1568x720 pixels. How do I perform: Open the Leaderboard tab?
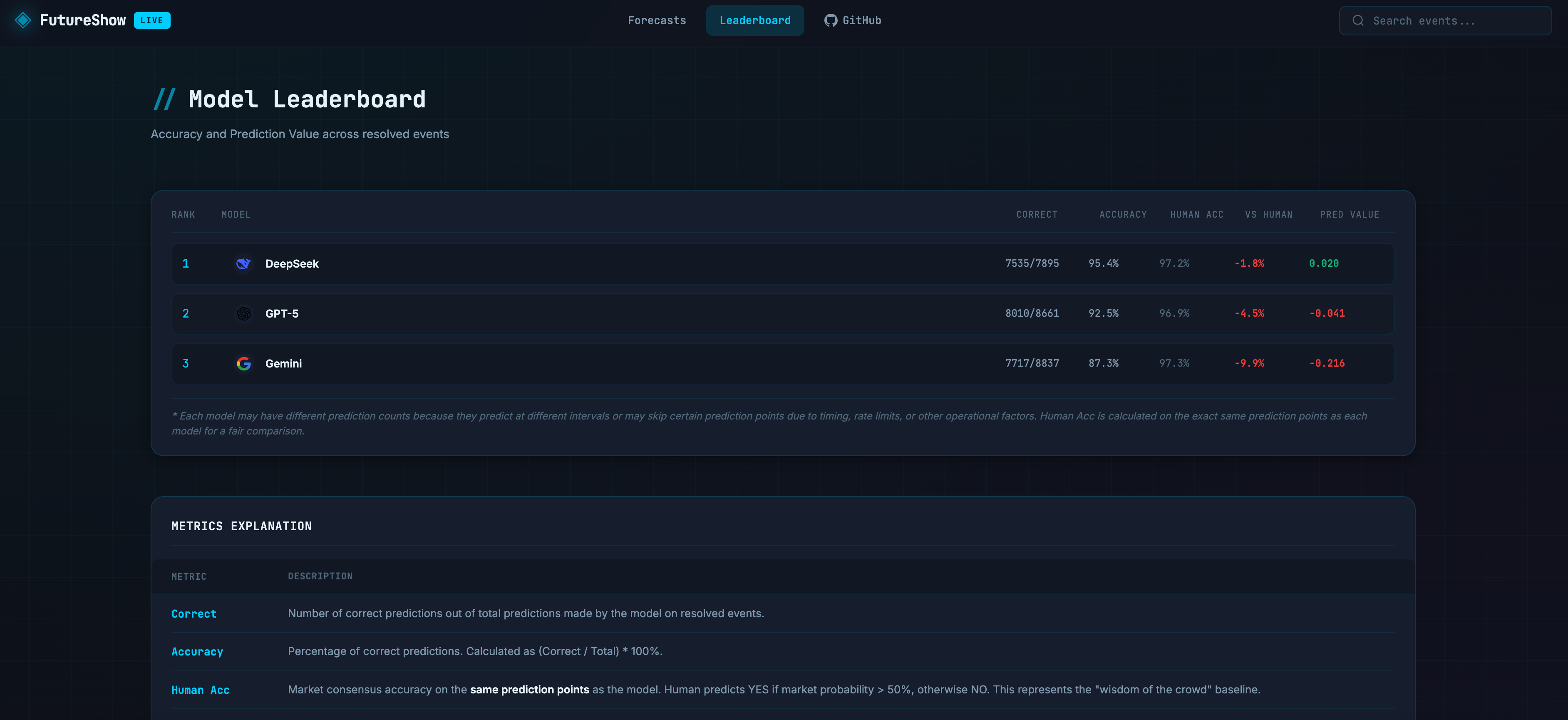(x=755, y=20)
